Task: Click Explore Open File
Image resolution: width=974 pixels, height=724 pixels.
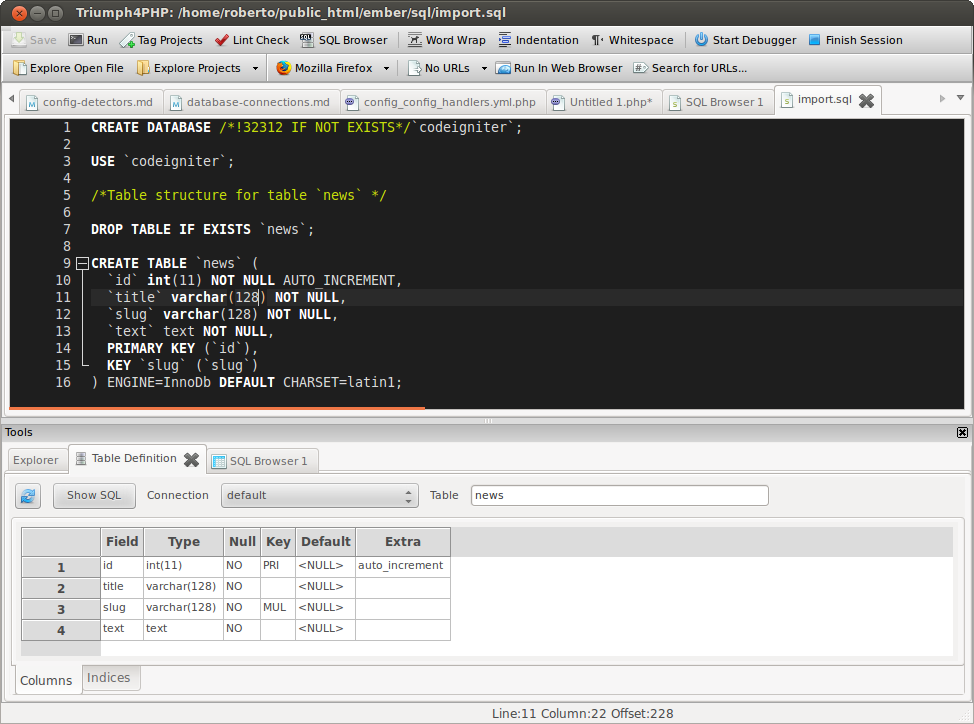Action: coord(68,68)
